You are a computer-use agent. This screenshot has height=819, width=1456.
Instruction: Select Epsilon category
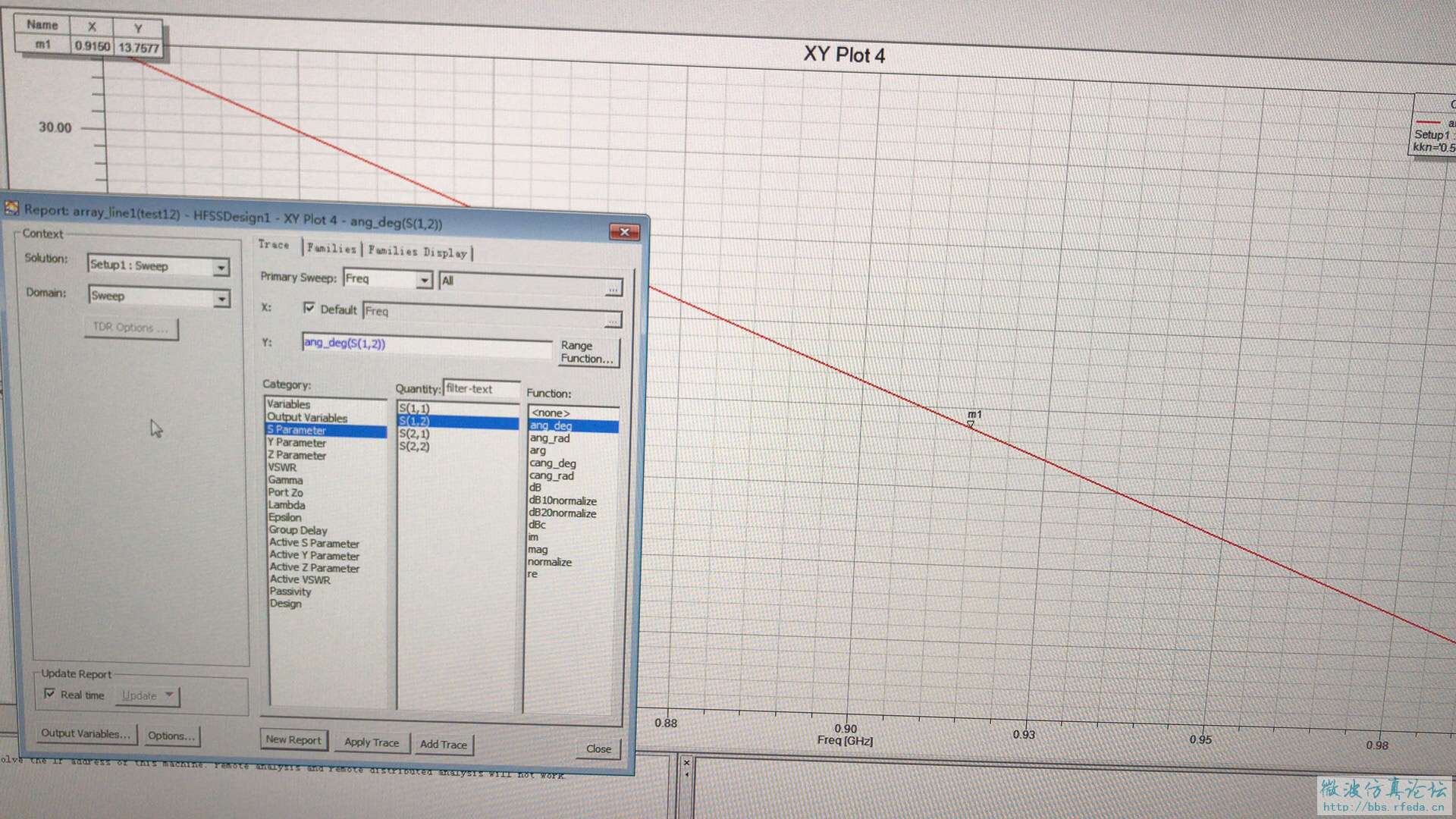(285, 517)
